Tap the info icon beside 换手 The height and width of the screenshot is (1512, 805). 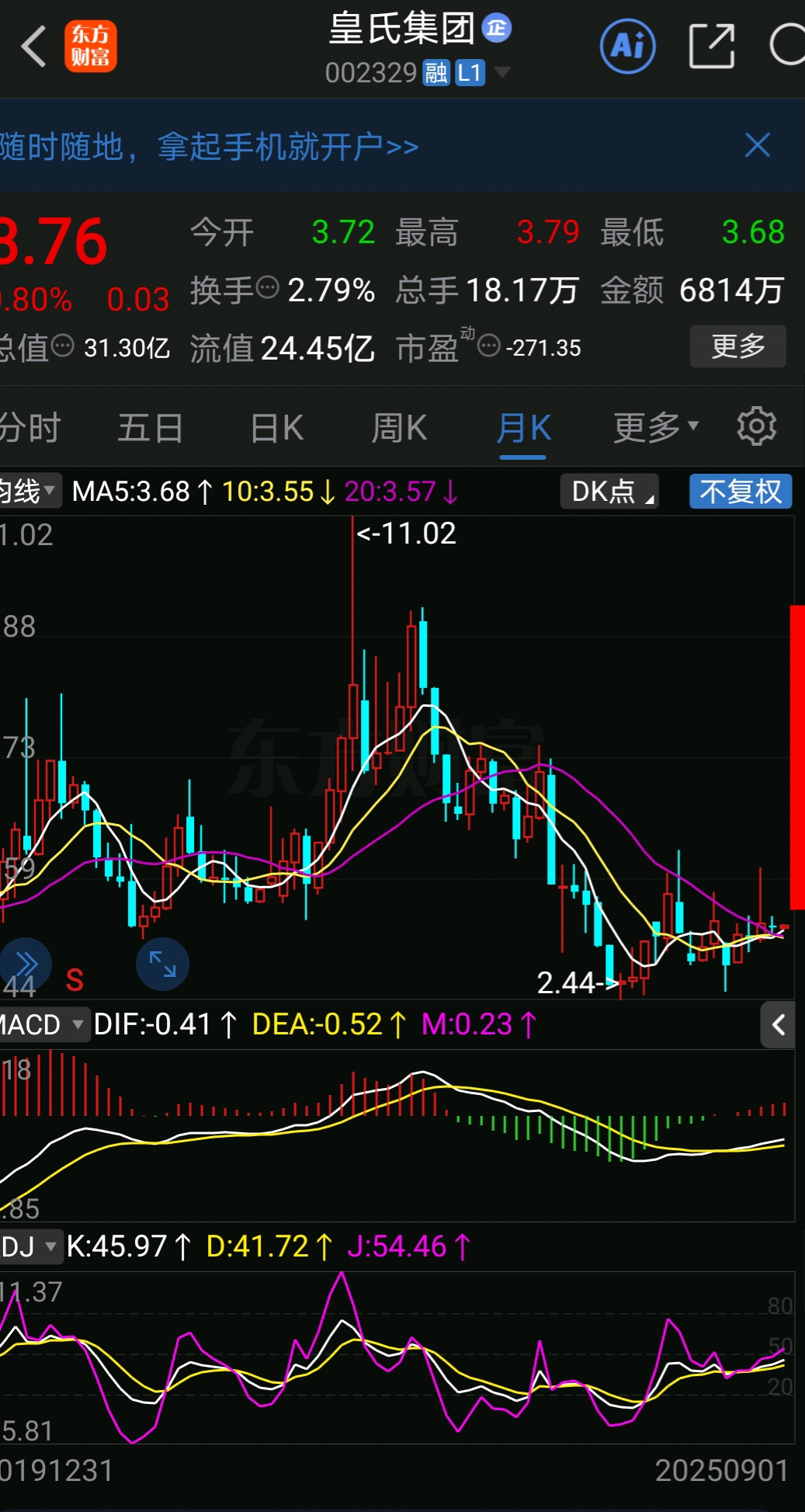point(267,288)
